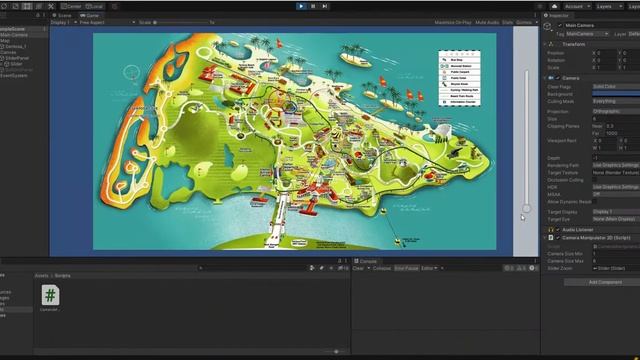Open the Layers dropdown
This screenshot has width=640, height=360.
click(x=609, y=6)
